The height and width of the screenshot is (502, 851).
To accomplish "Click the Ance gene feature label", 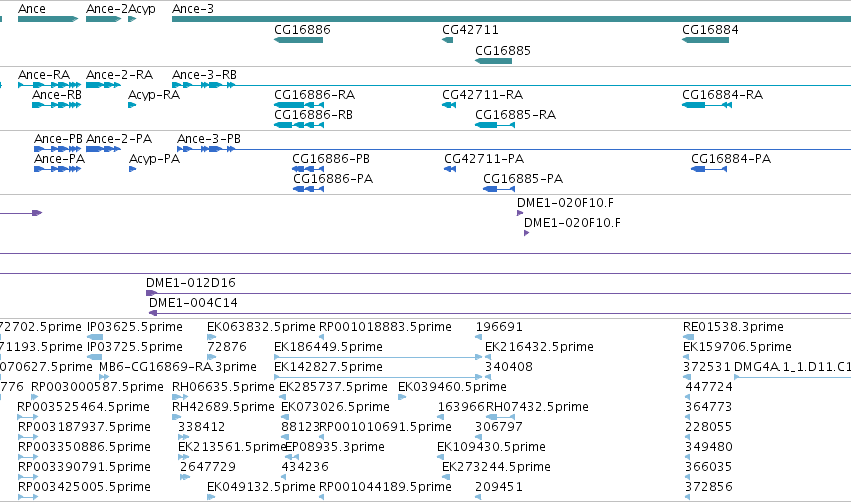I will tap(31, 9).
